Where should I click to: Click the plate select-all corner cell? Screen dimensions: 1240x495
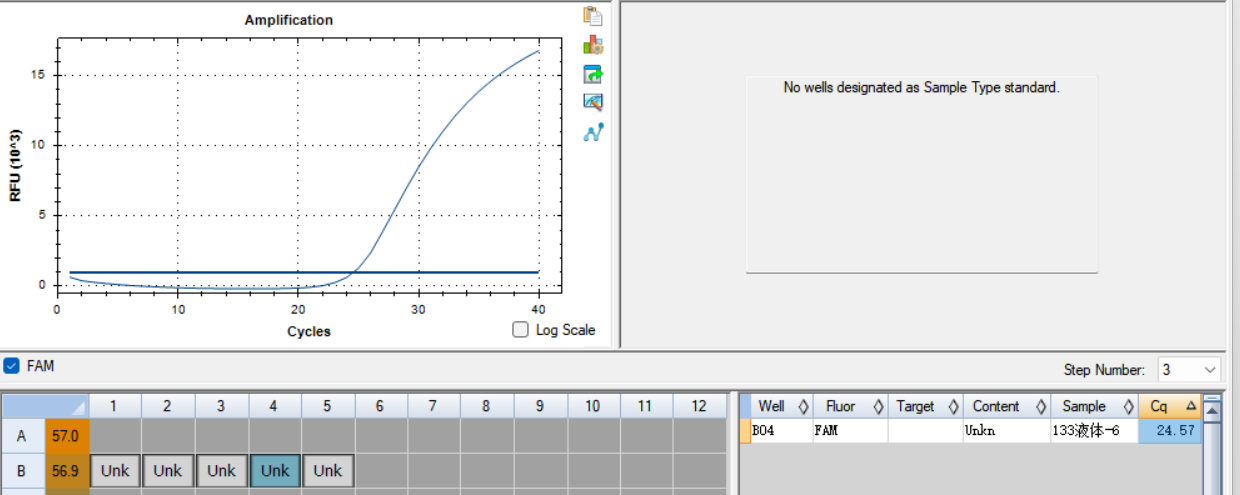pyautogui.click(x=45, y=406)
